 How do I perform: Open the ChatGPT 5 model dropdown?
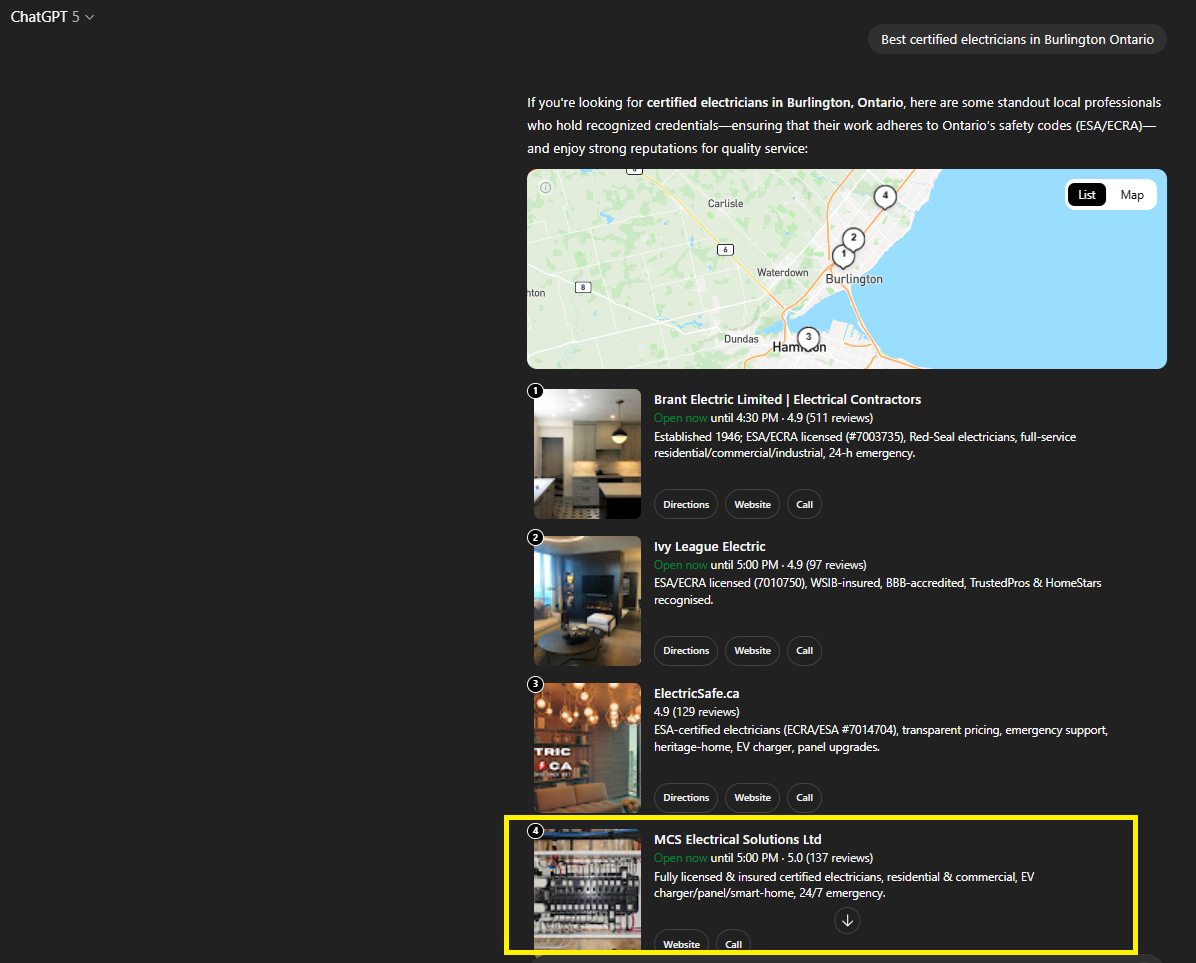(x=53, y=17)
